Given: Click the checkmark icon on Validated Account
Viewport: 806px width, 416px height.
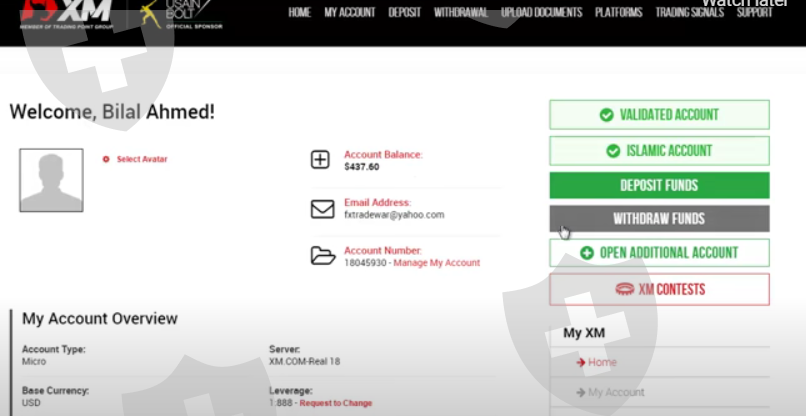Looking at the screenshot, I should click(607, 115).
